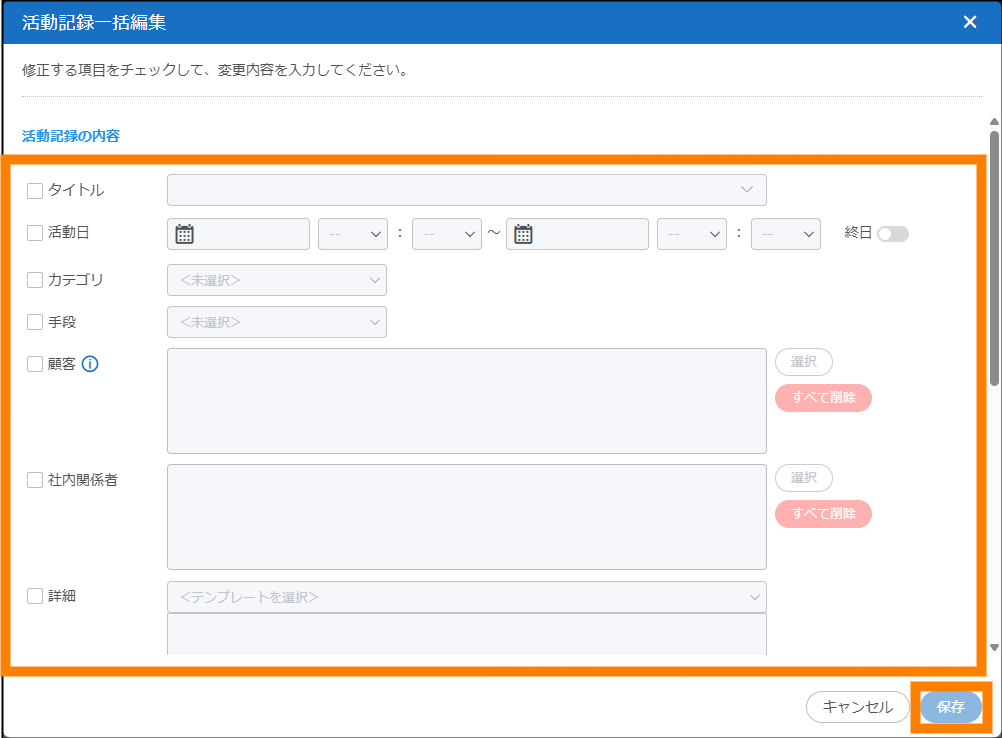Check the 社内関係者 checkbox
The width and height of the screenshot is (1002, 738).
pyautogui.click(x=35, y=480)
